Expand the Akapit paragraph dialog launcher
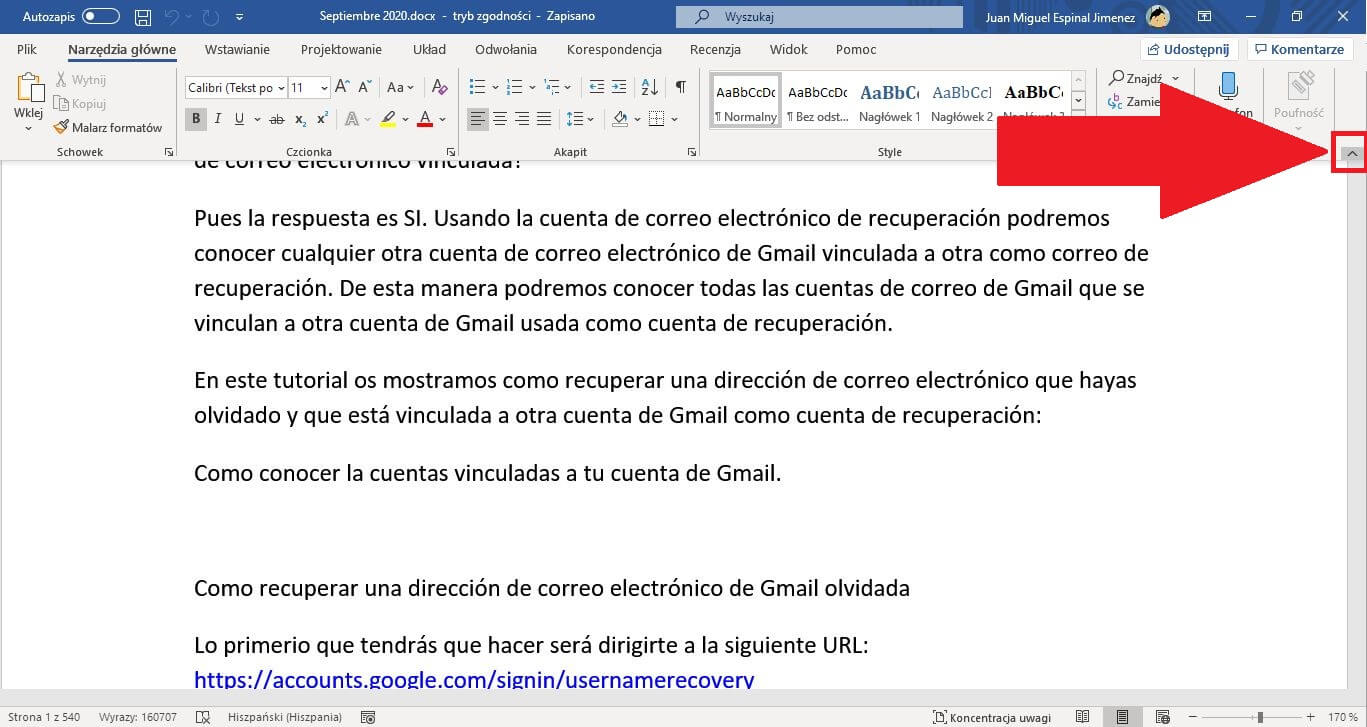 692,152
